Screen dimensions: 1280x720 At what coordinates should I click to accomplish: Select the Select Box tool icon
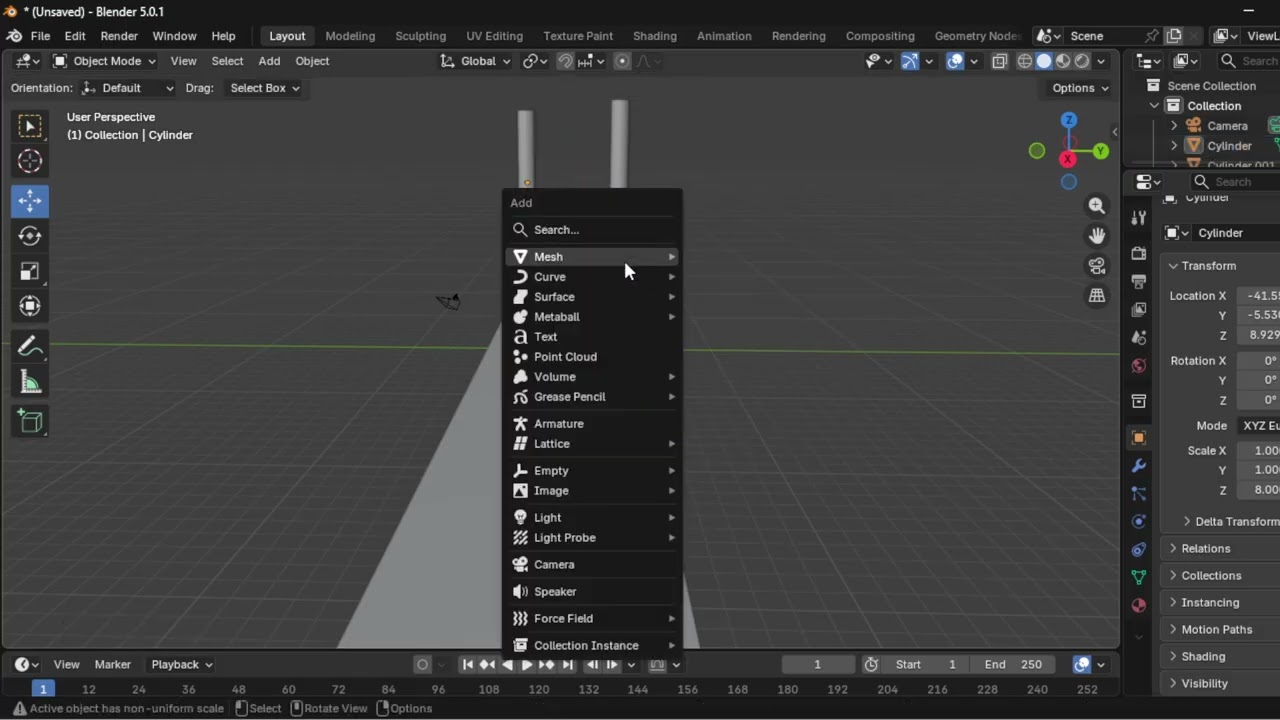[x=30, y=126]
